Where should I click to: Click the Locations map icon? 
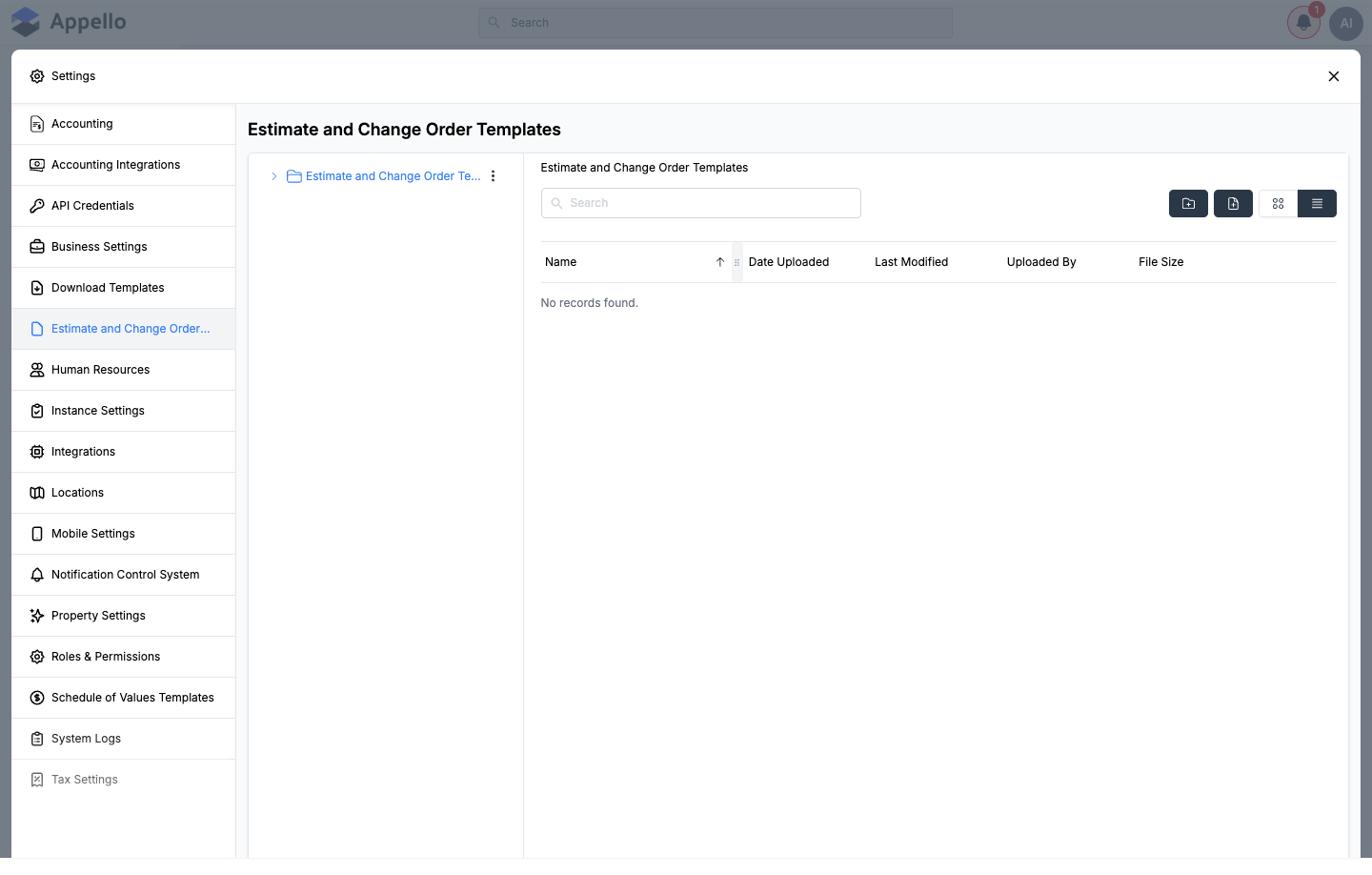[x=37, y=493]
